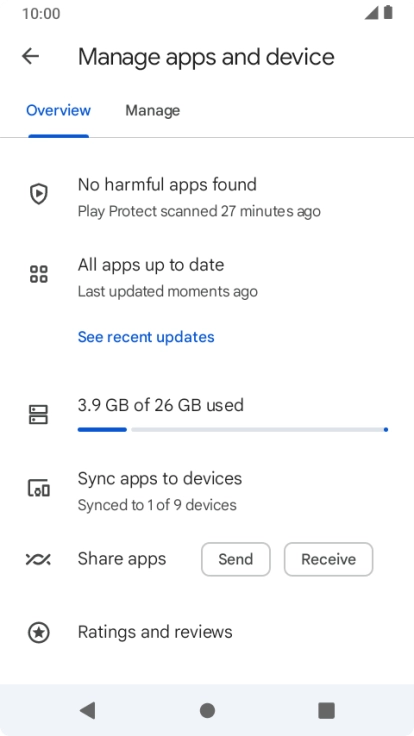The image size is (414, 736).
Task: Open Ratings and reviews entry
Action: pyautogui.click(x=207, y=632)
